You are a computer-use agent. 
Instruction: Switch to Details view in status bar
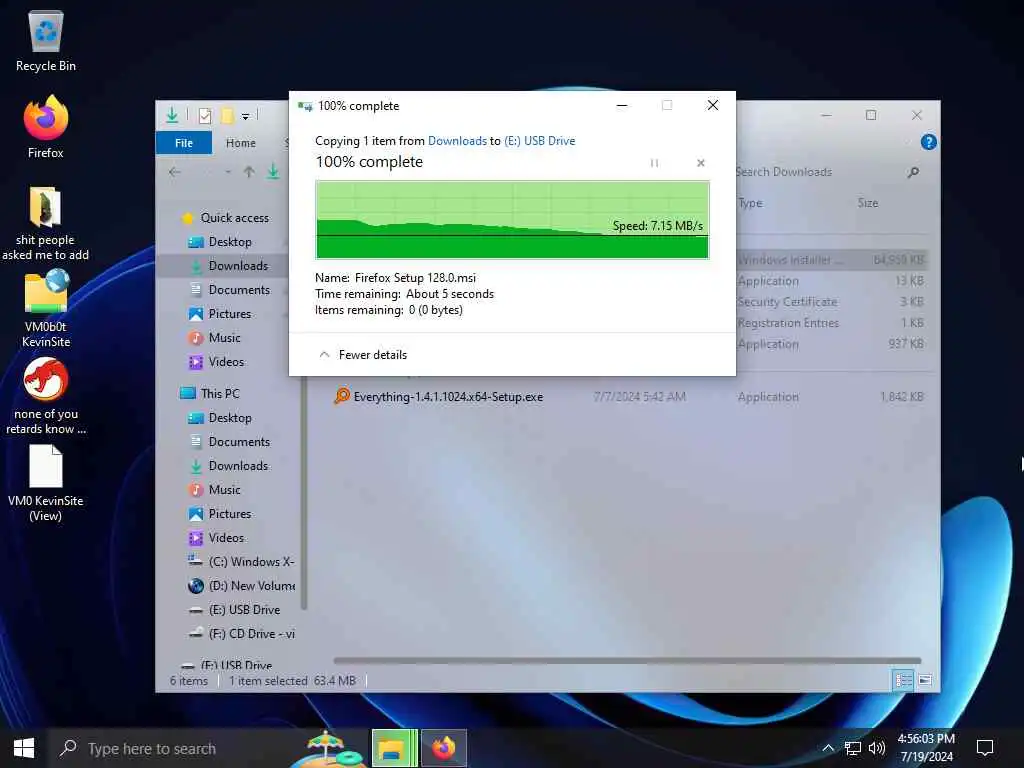pyautogui.click(x=904, y=680)
